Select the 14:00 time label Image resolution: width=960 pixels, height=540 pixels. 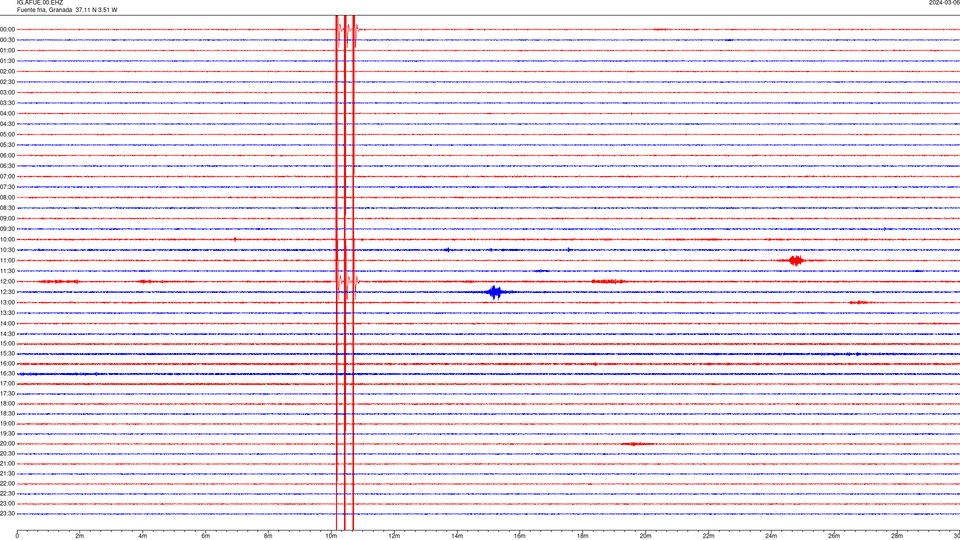pyautogui.click(x=7, y=323)
